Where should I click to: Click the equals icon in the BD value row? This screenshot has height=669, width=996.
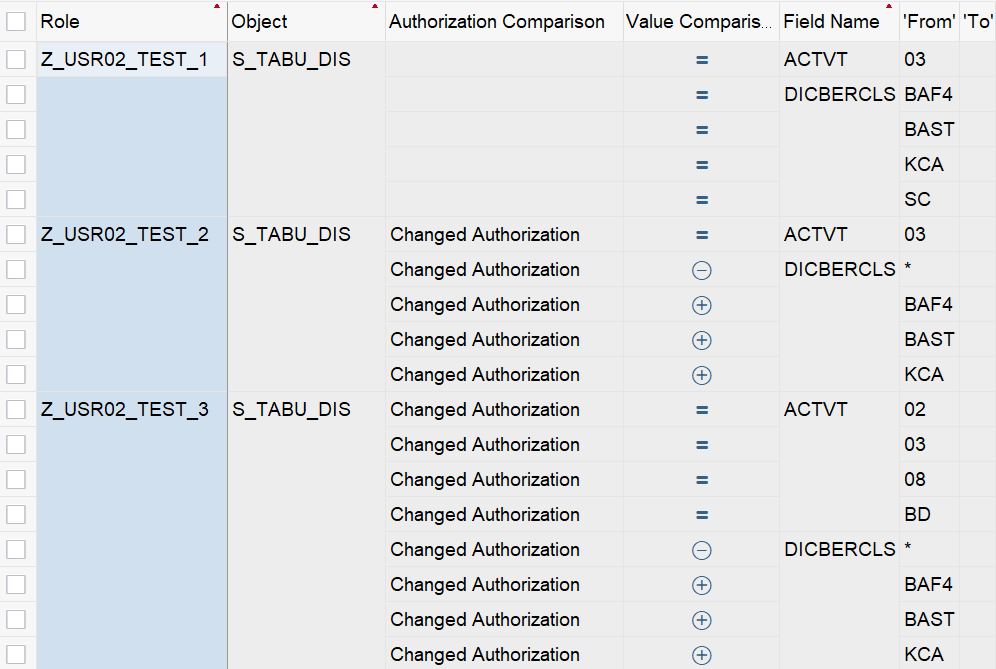[702, 515]
